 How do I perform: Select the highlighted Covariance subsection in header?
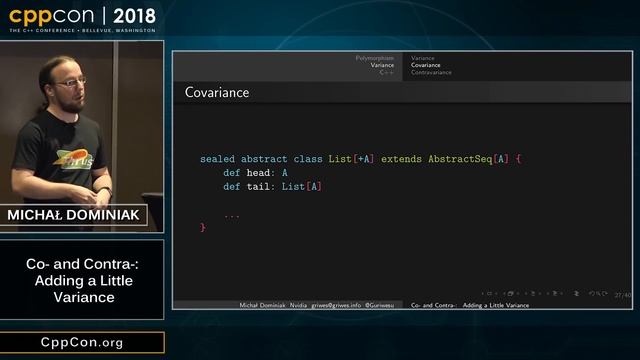point(425,65)
